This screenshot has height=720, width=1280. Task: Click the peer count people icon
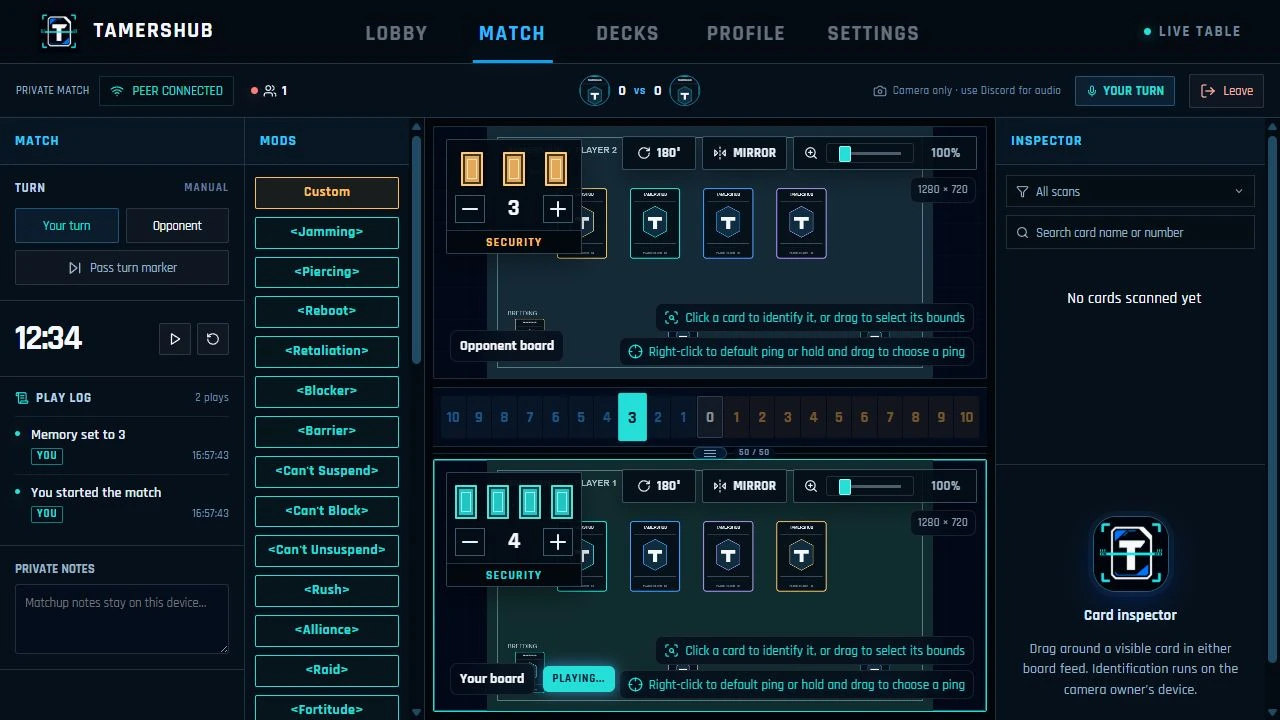(270, 91)
